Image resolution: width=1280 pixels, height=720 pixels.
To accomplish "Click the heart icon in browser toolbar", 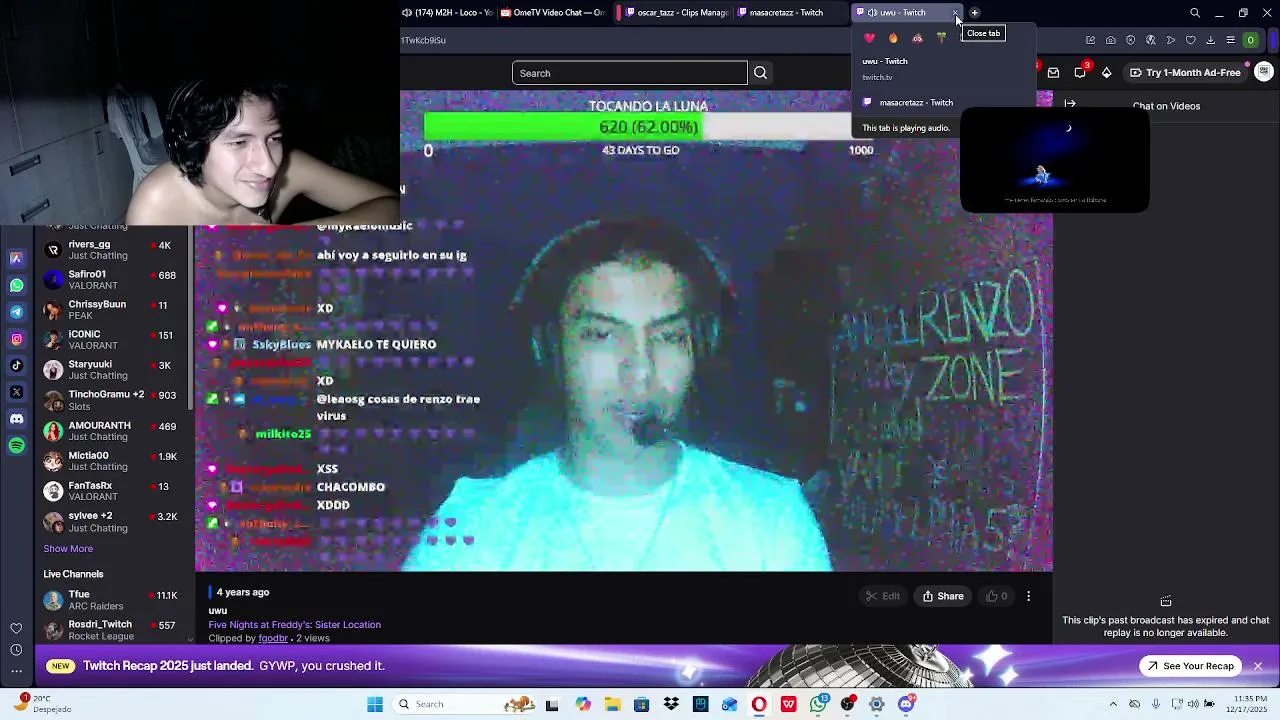I will [1191, 40].
